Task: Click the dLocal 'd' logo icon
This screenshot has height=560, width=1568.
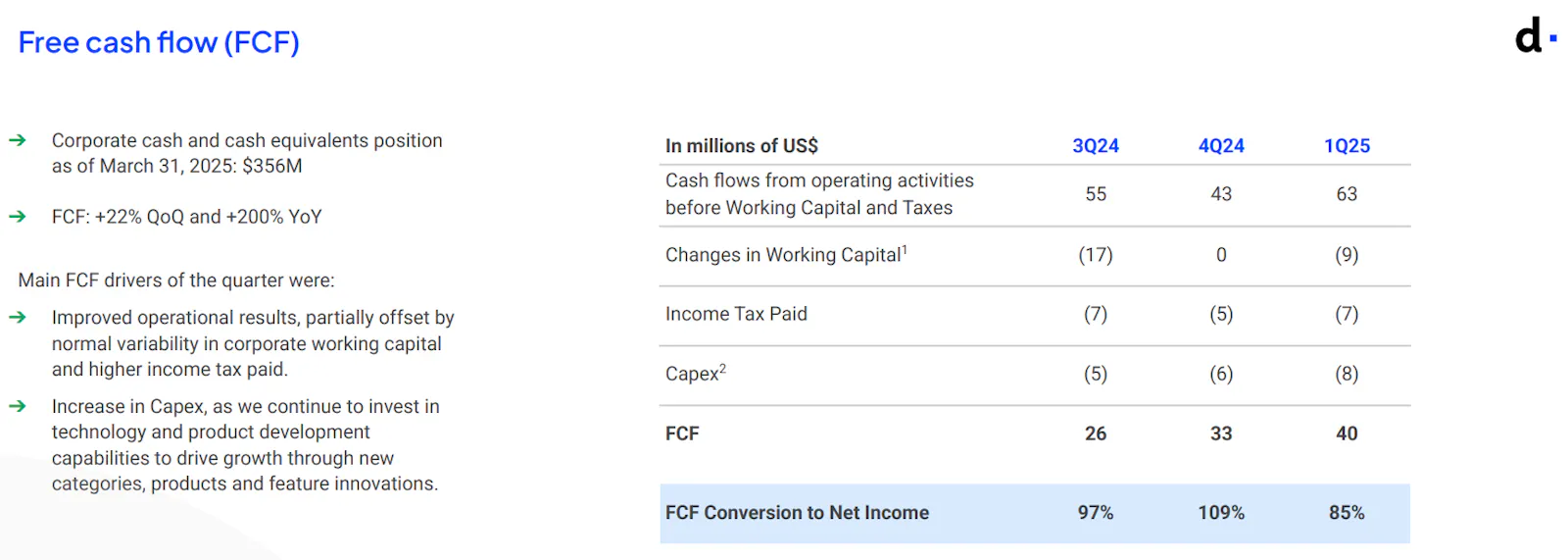Action: tap(1535, 35)
